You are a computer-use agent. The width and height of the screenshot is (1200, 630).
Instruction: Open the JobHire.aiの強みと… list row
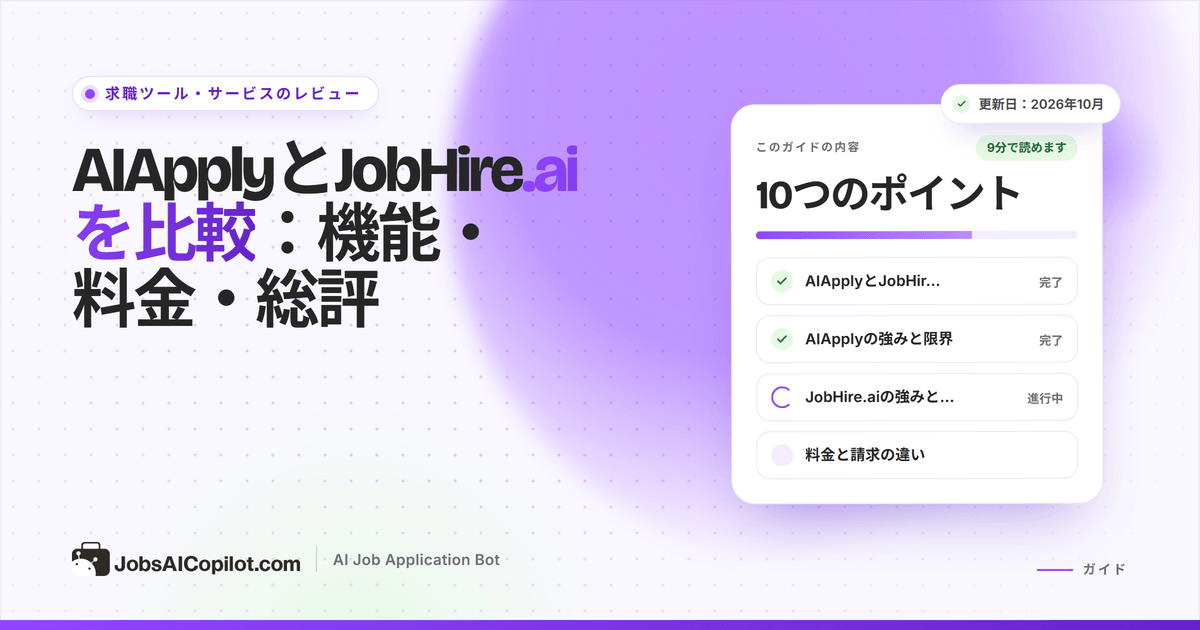coord(917,397)
